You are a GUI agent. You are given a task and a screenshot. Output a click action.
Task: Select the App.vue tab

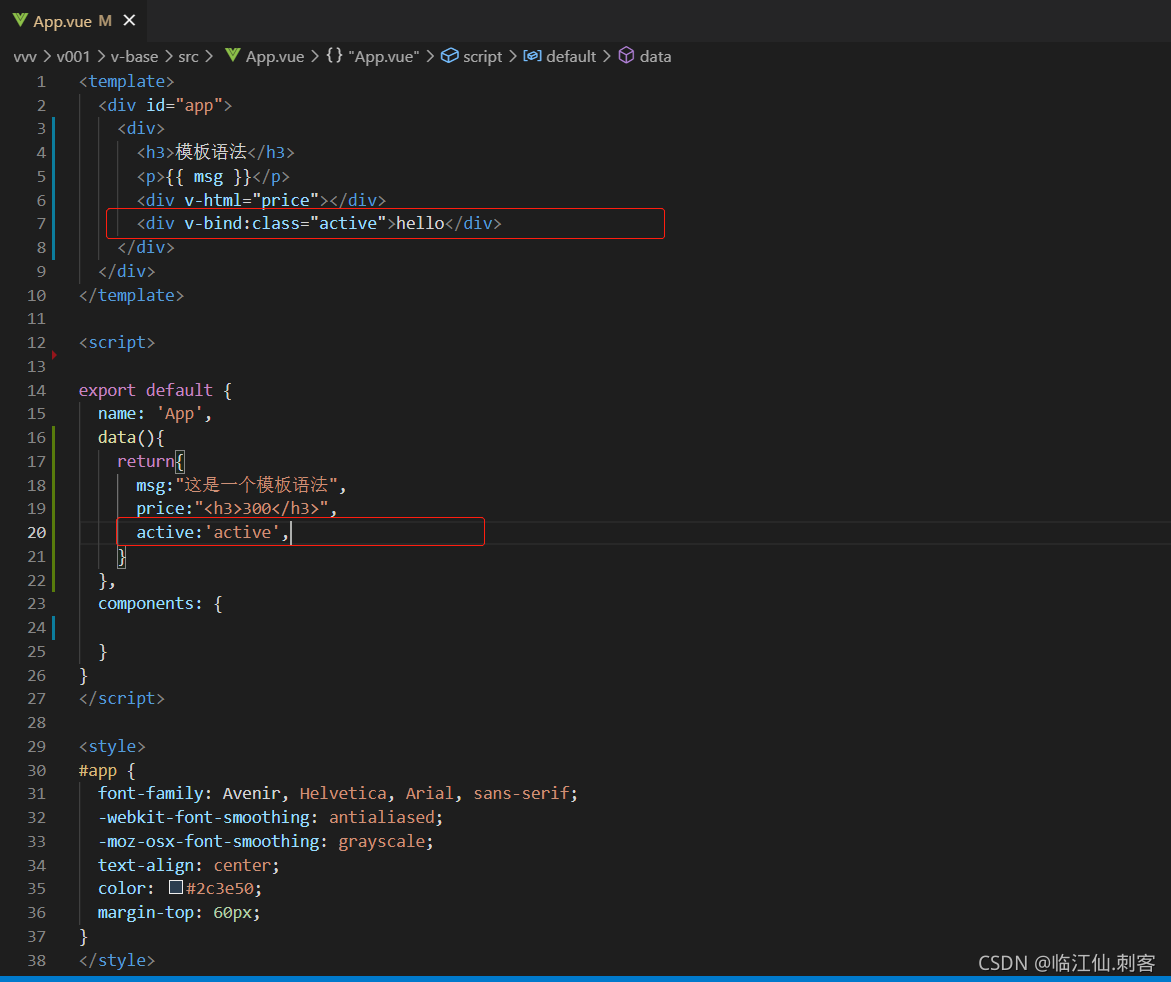click(x=73, y=21)
